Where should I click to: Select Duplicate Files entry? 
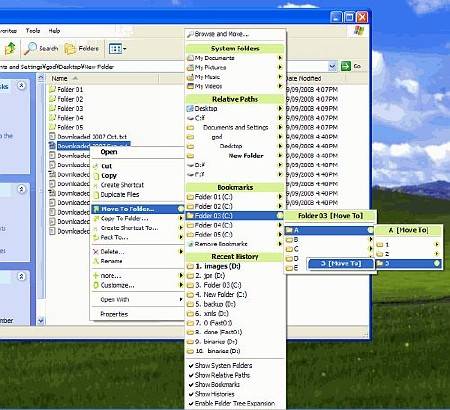137,195
